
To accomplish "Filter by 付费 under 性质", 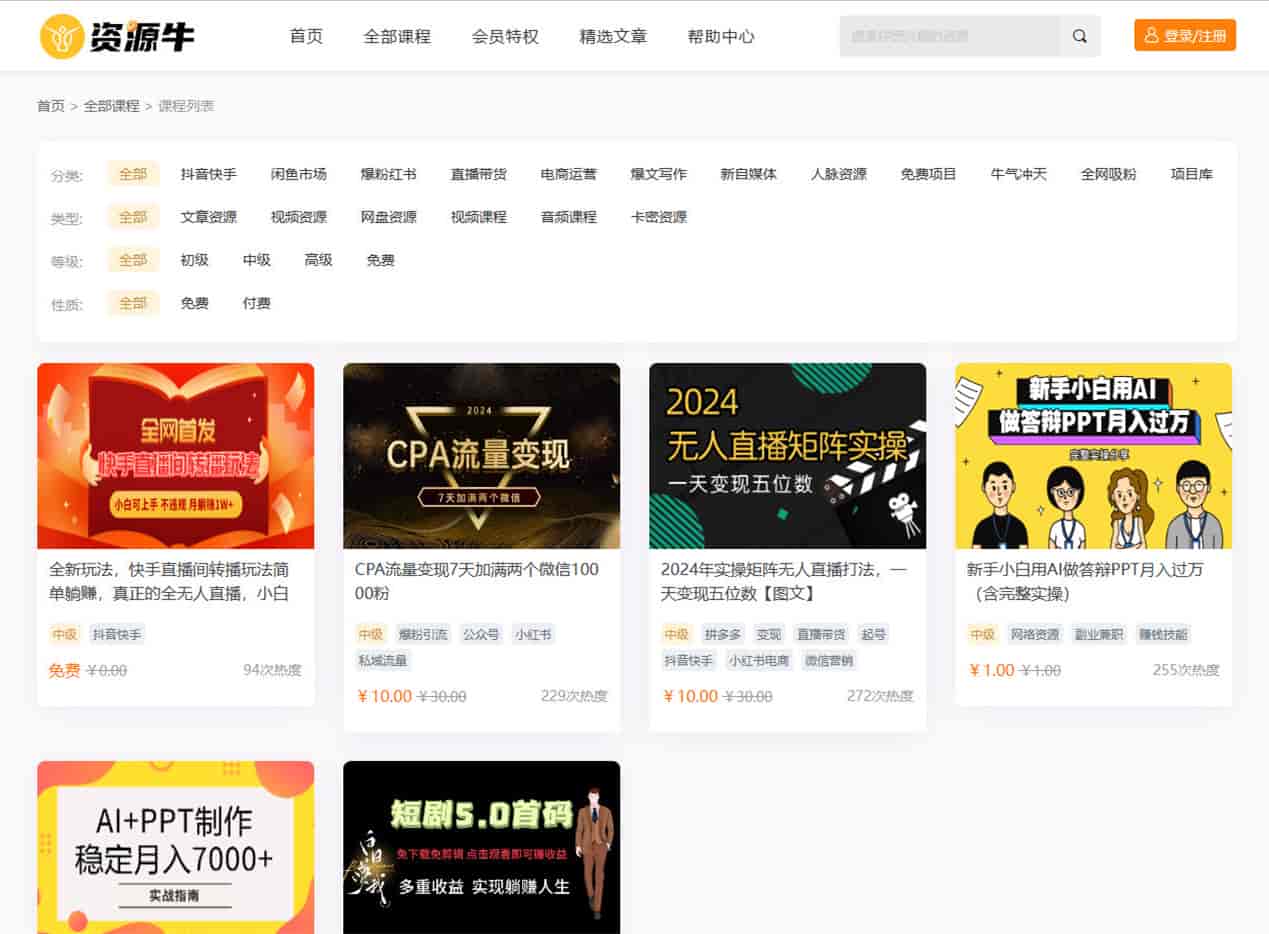I will coord(257,303).
